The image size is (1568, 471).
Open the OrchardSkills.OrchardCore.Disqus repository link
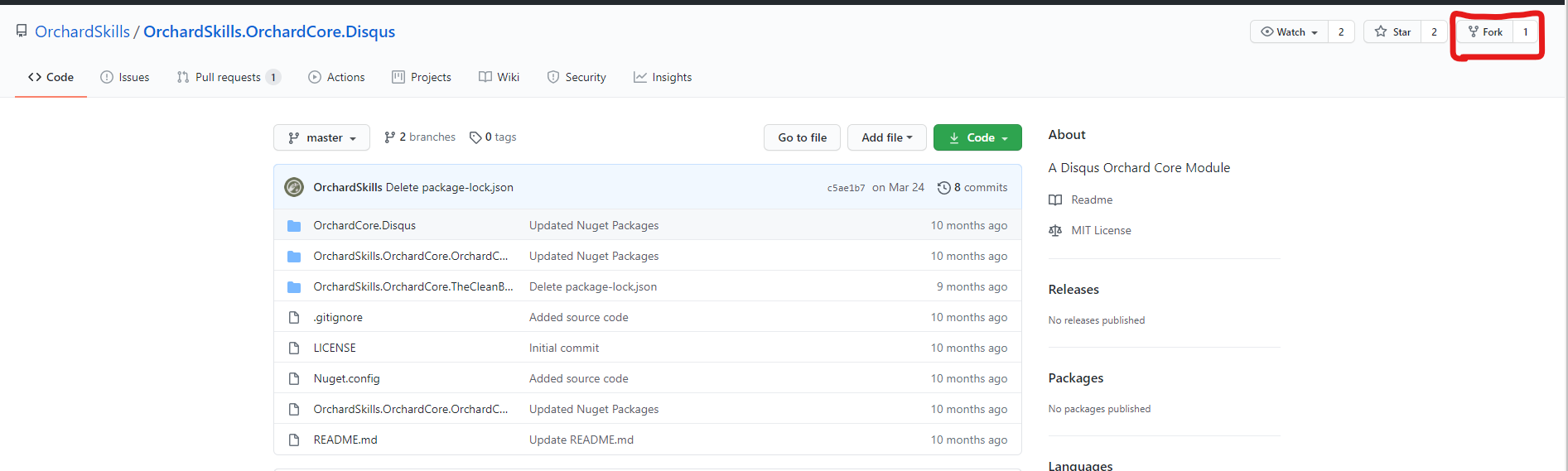[x=269, y=31]
